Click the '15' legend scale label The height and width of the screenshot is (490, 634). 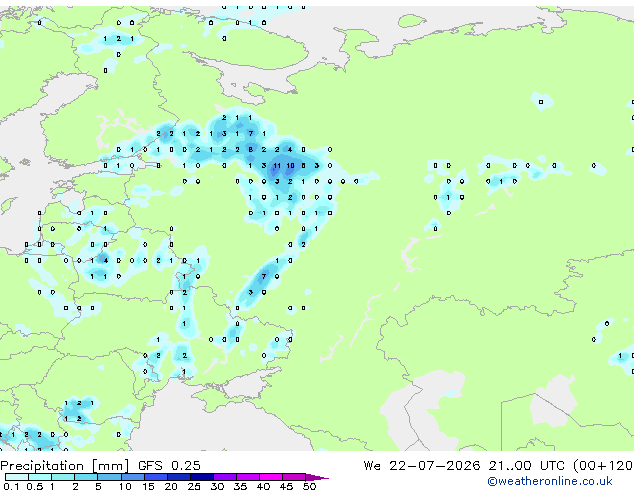[x=148, y=486]
